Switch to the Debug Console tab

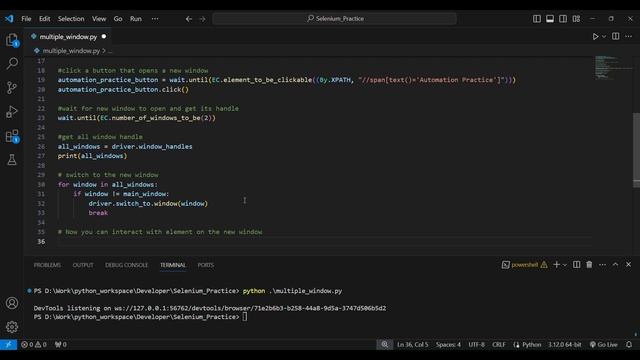127,265
